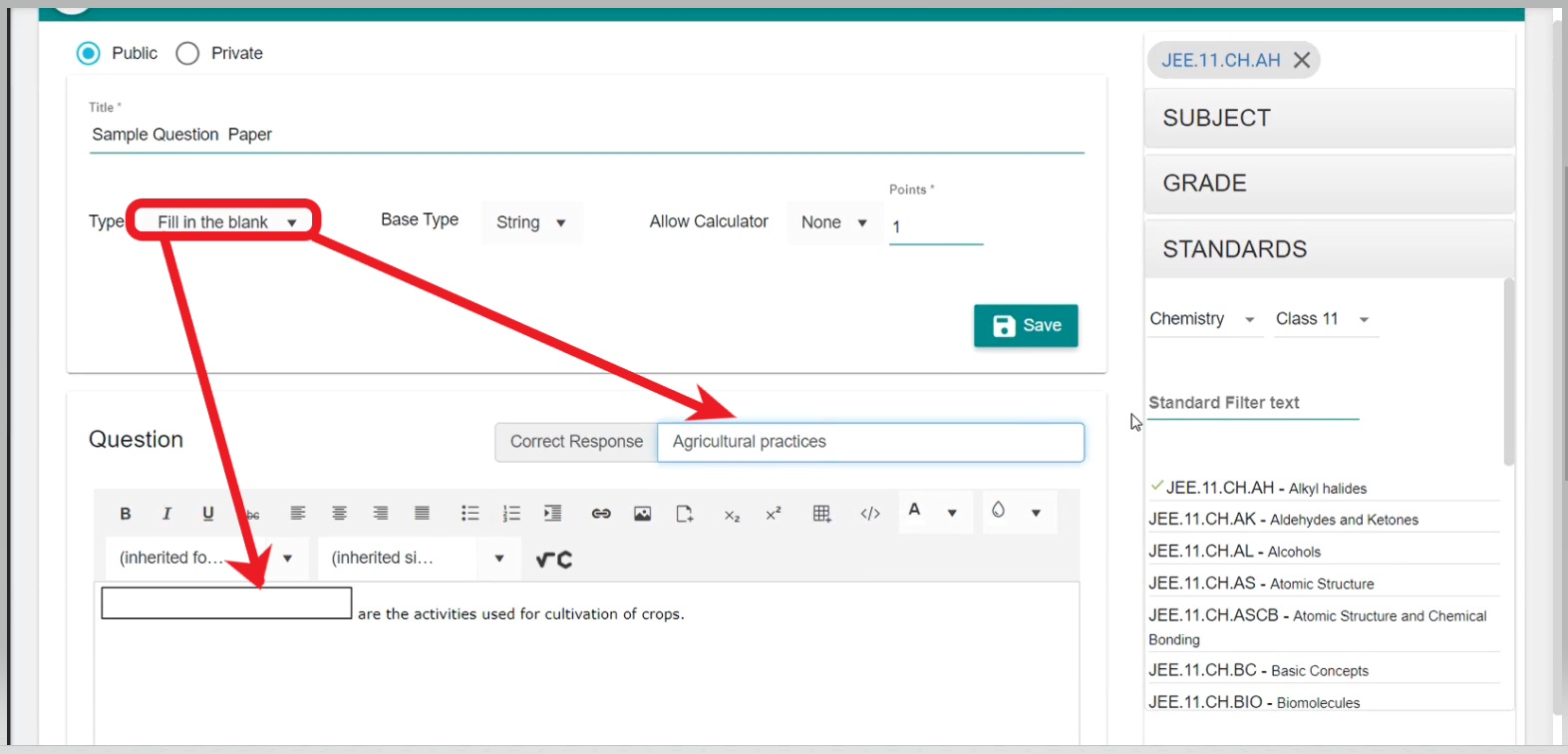Viewport: 1568px width, 754px height.
Task: Switch to code view in the editor
Action: [870, 514]
